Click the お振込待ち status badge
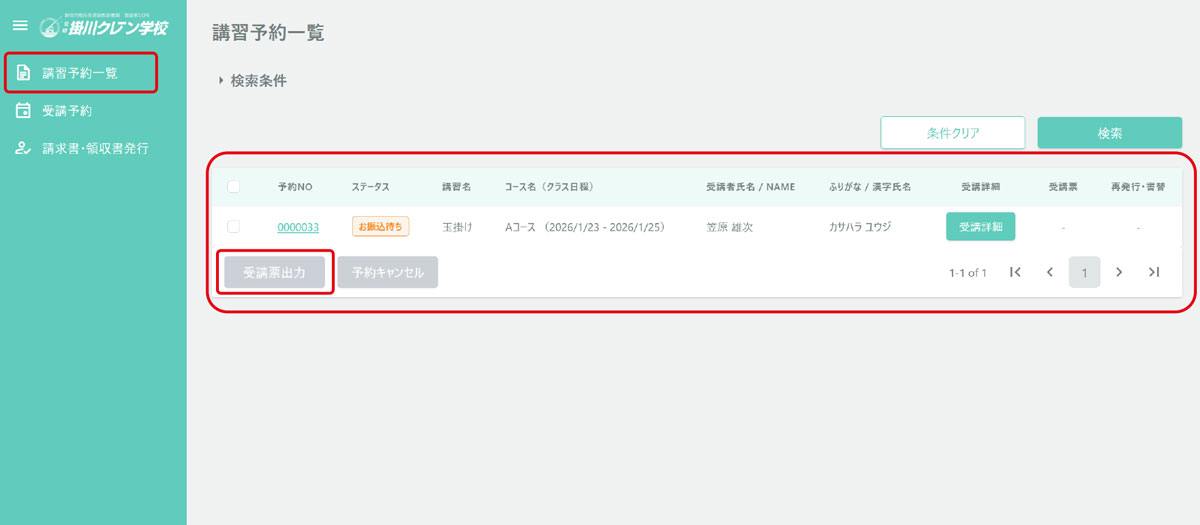This screenshot has width=1200, height=525. click(380, 227)
